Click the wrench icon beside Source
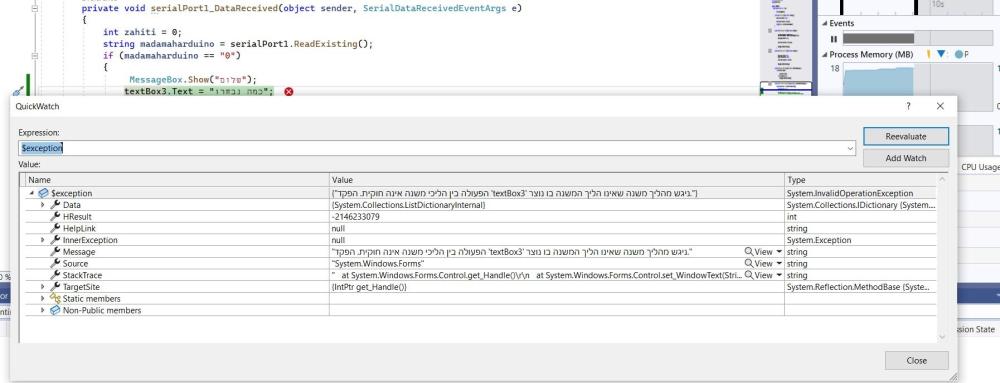 55,263
